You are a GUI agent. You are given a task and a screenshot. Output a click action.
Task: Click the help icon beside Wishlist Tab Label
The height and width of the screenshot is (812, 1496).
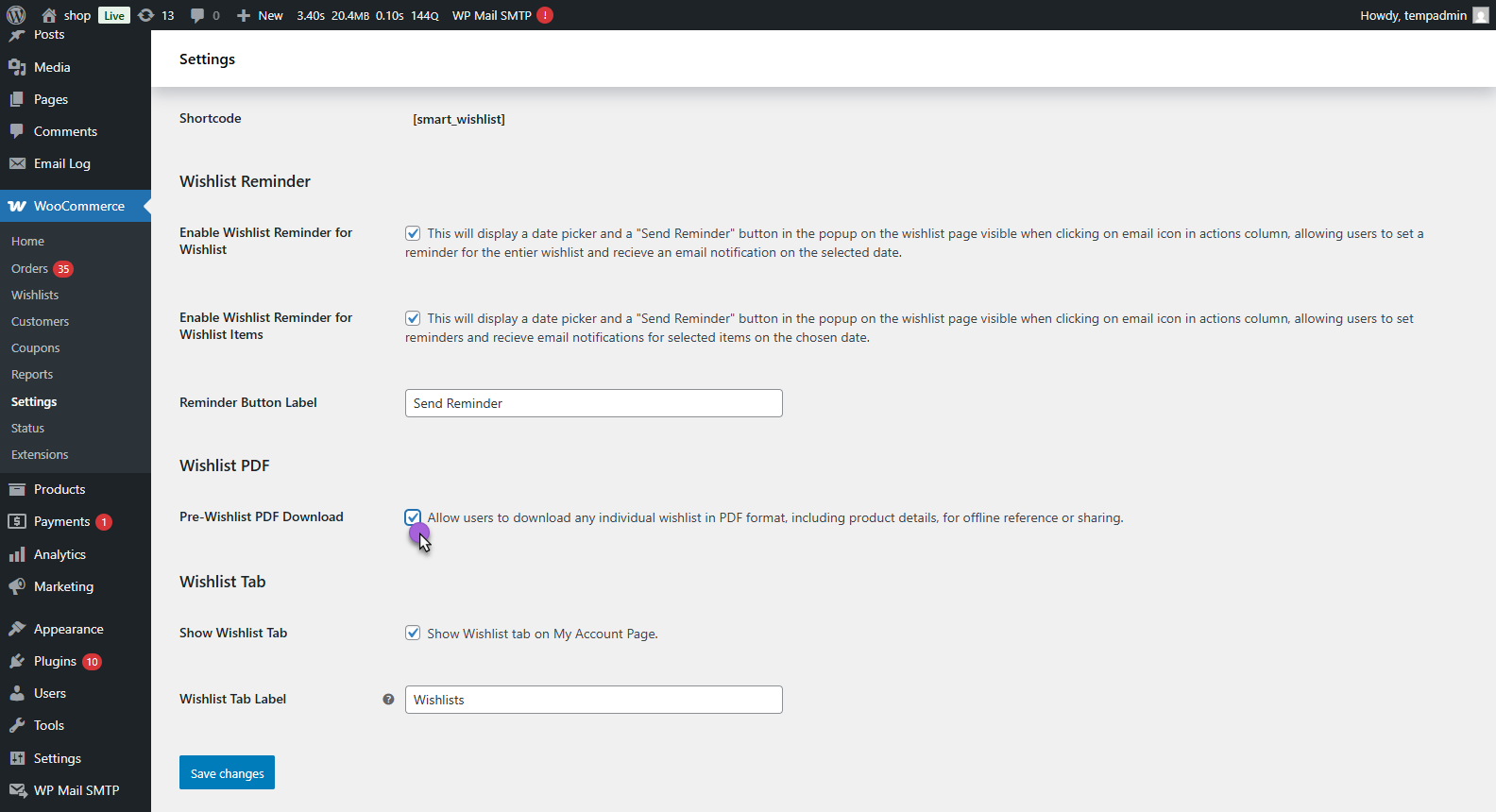pos(388,700)
